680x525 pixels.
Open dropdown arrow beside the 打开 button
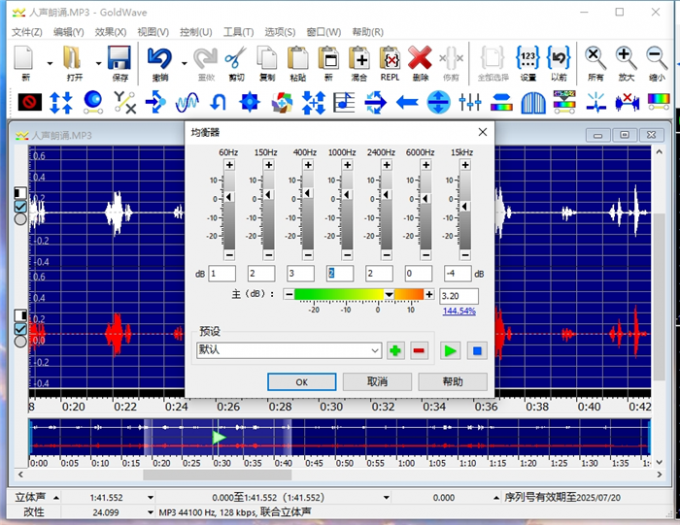tap(98, 63)
